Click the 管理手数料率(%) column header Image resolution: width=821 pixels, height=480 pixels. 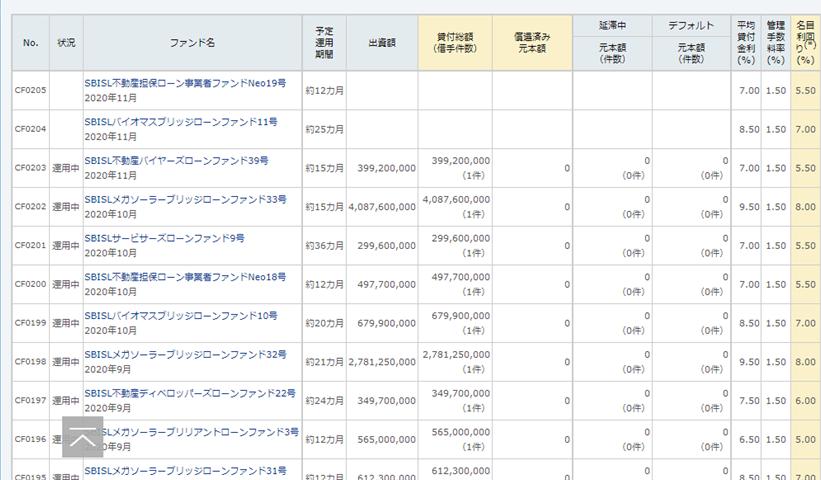[x=776, y=43]
